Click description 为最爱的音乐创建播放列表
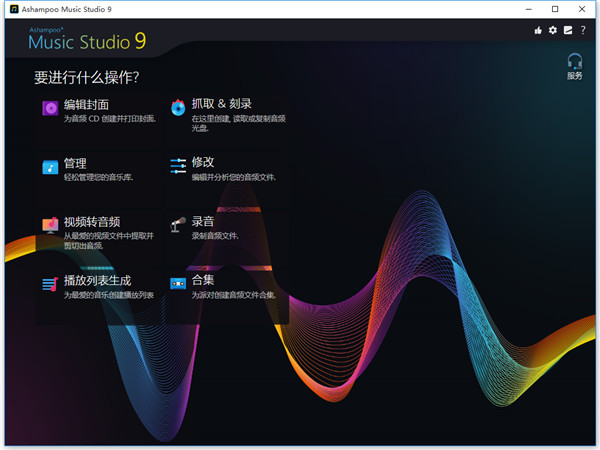600x450 pixels. (109, 295)
